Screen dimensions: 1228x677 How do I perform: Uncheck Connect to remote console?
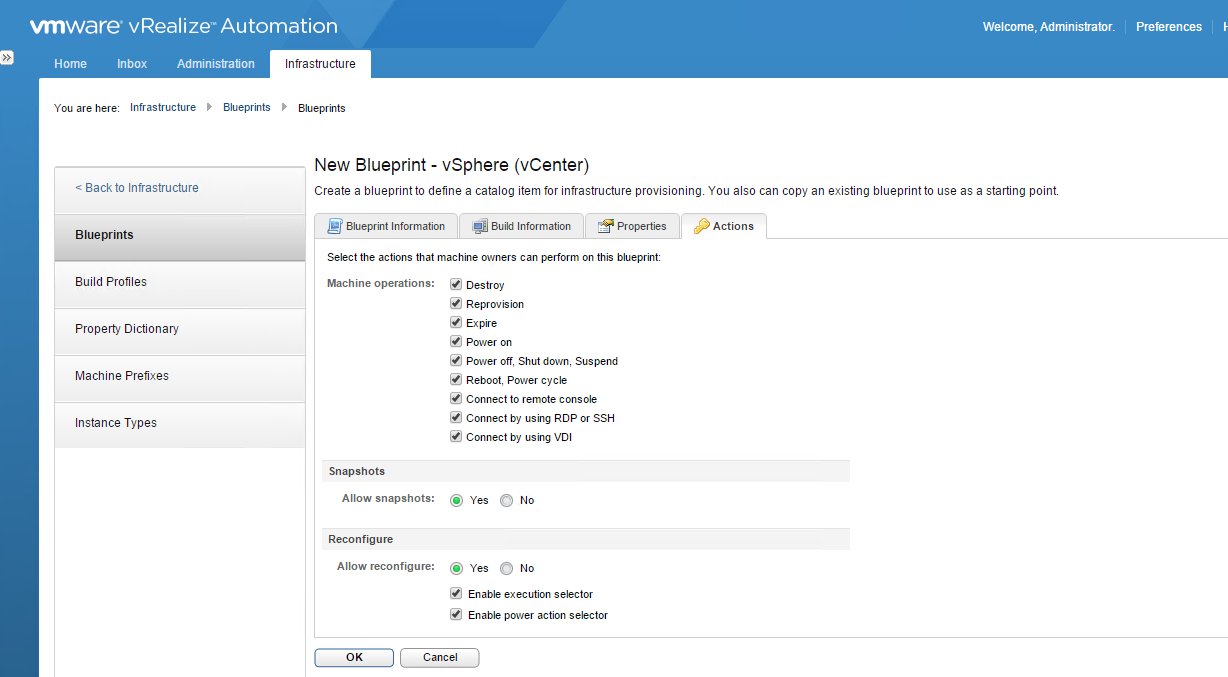456,399
